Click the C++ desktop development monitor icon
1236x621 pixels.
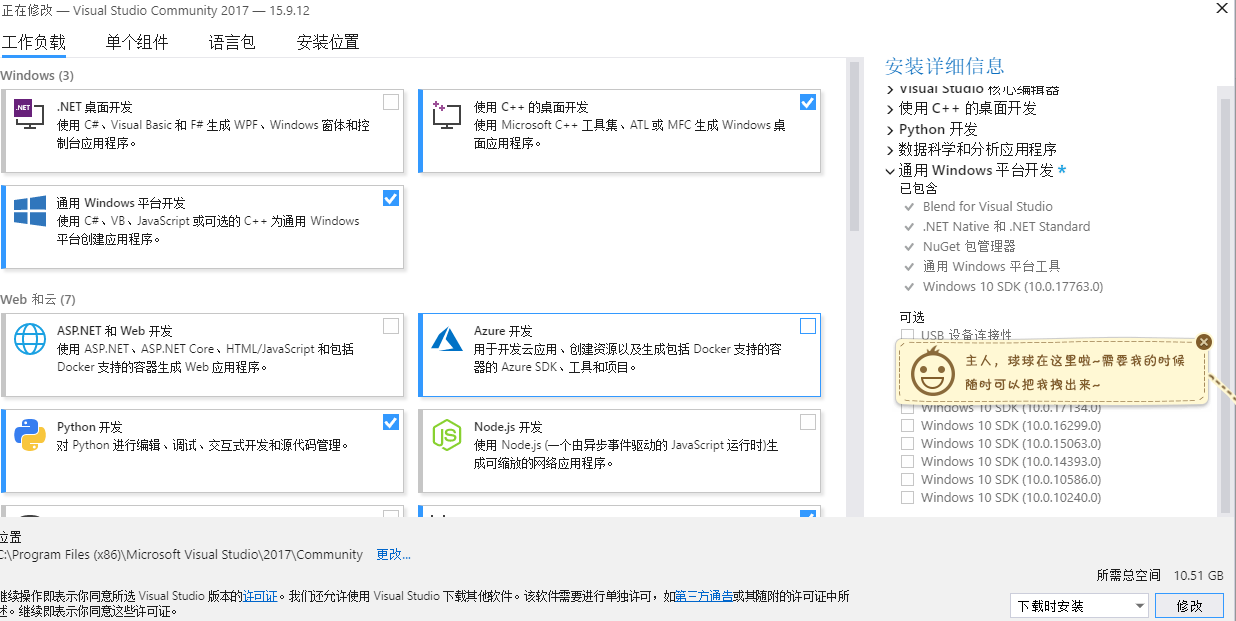[445, 114]
